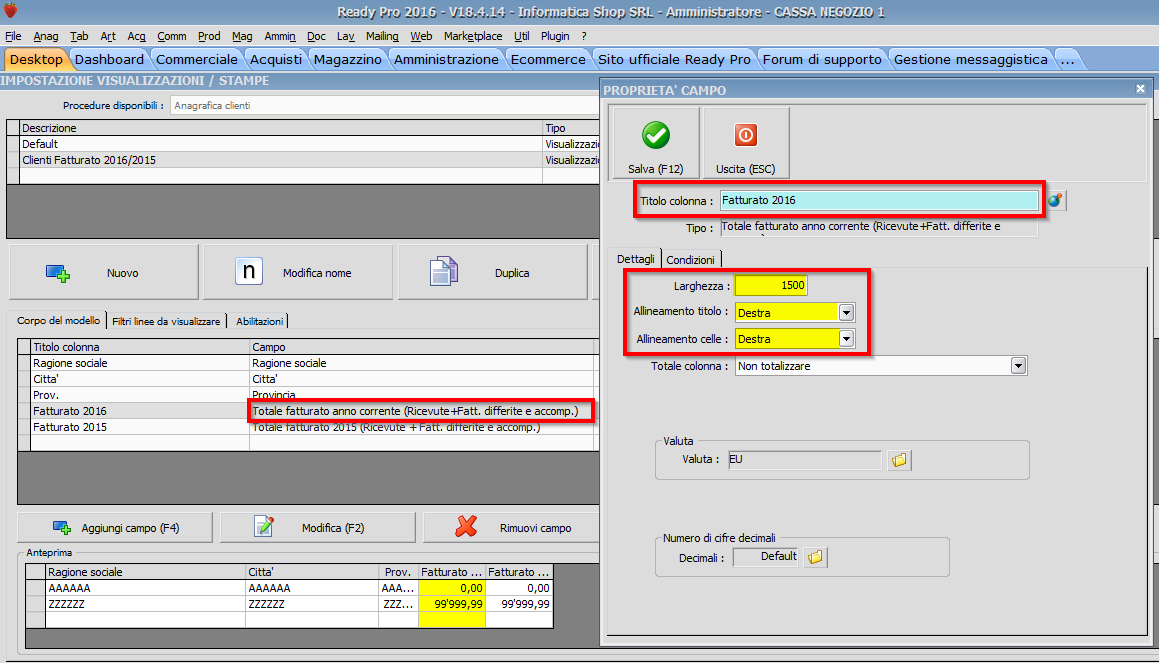
Task: Click the Aggiungi campo (F4) label
Action: [x=130, y=528]
